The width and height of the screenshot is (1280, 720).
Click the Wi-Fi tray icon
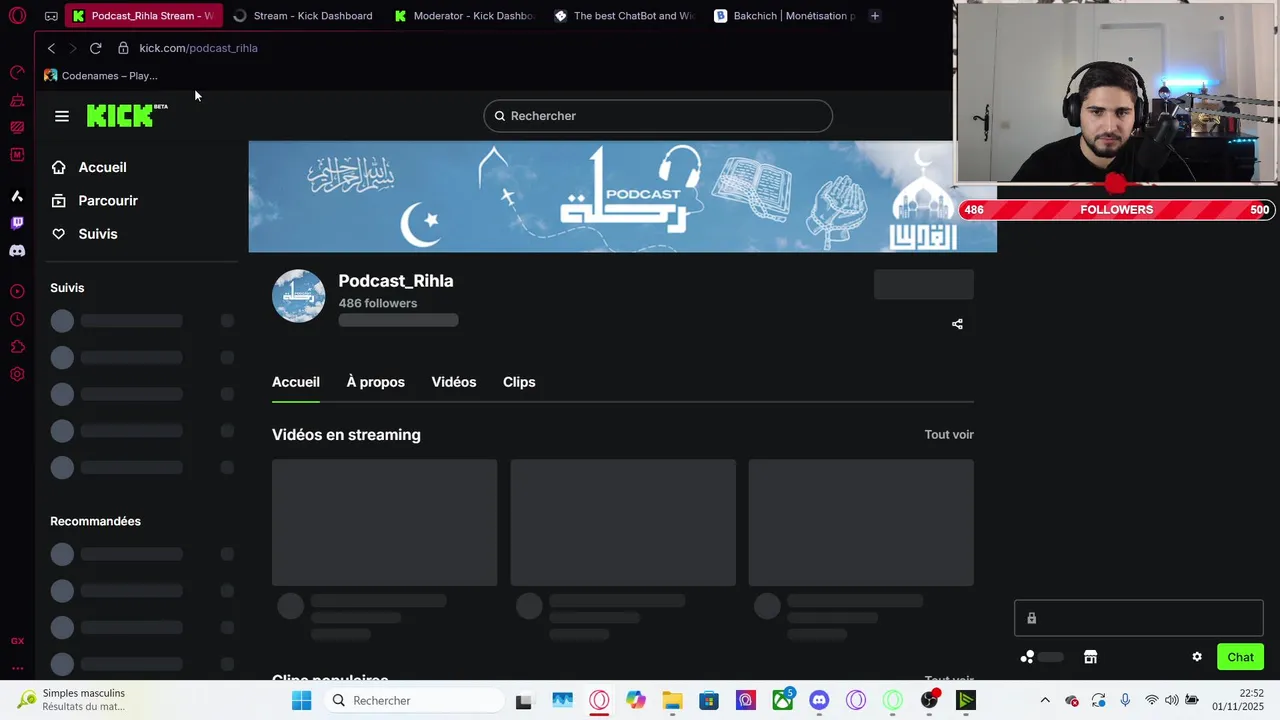[x=1152, y=700]
